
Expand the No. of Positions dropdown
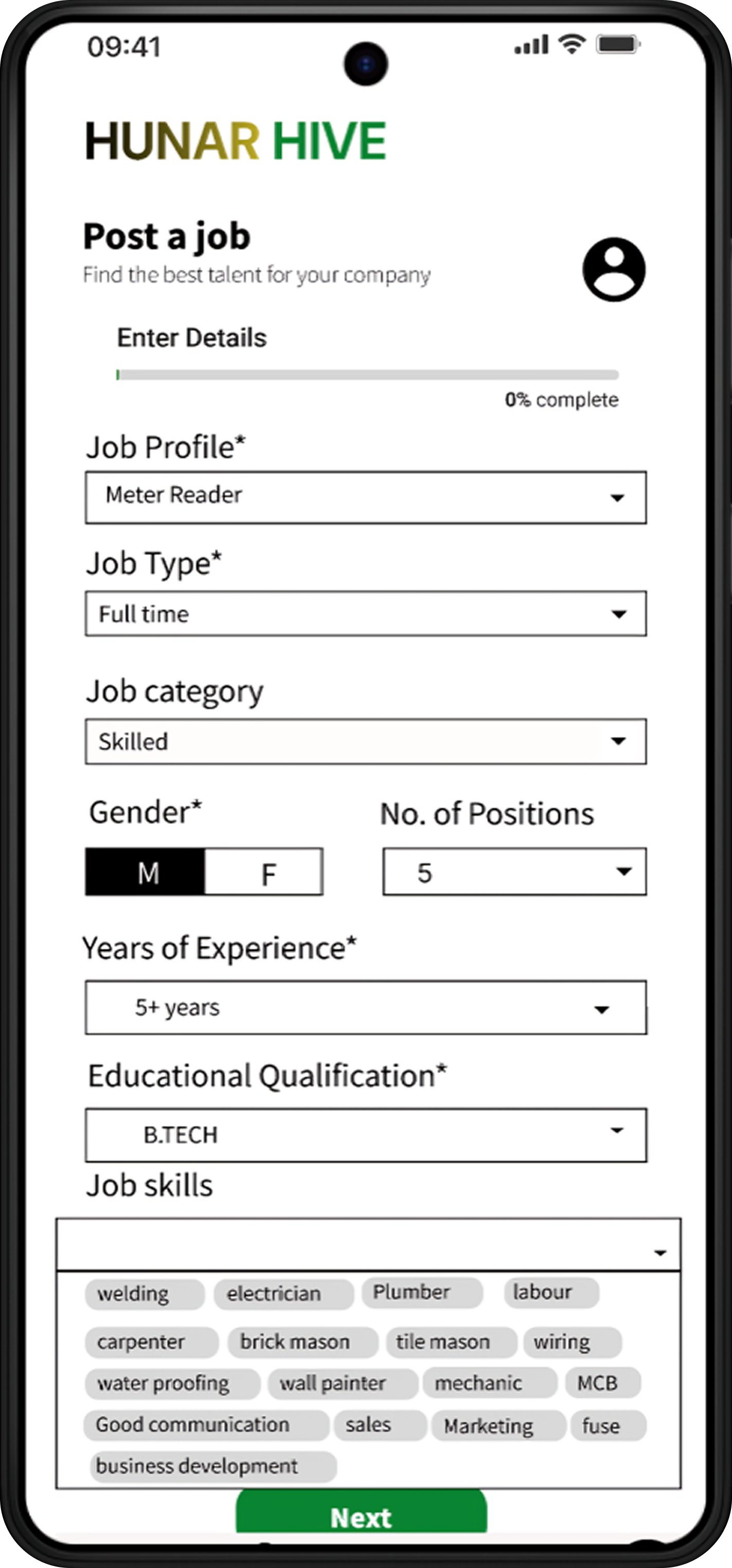(x=514, y=872)
